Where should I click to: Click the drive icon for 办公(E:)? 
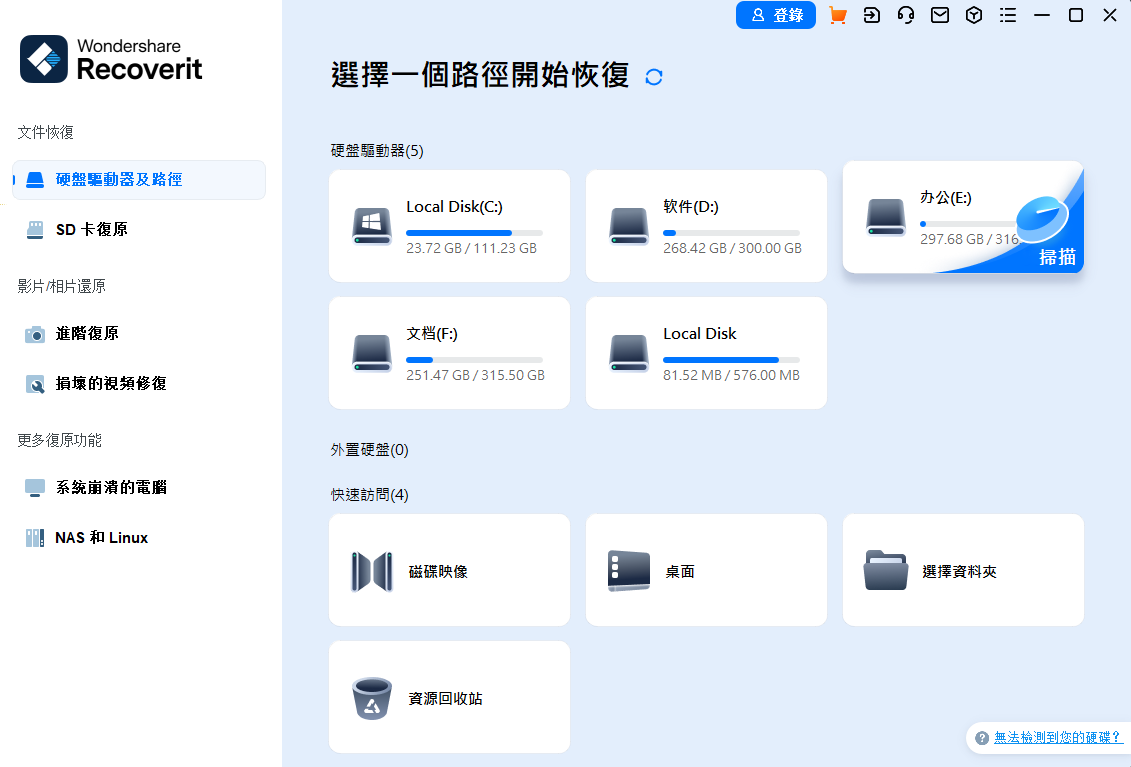pyautogui.click(x=885, y=217)
